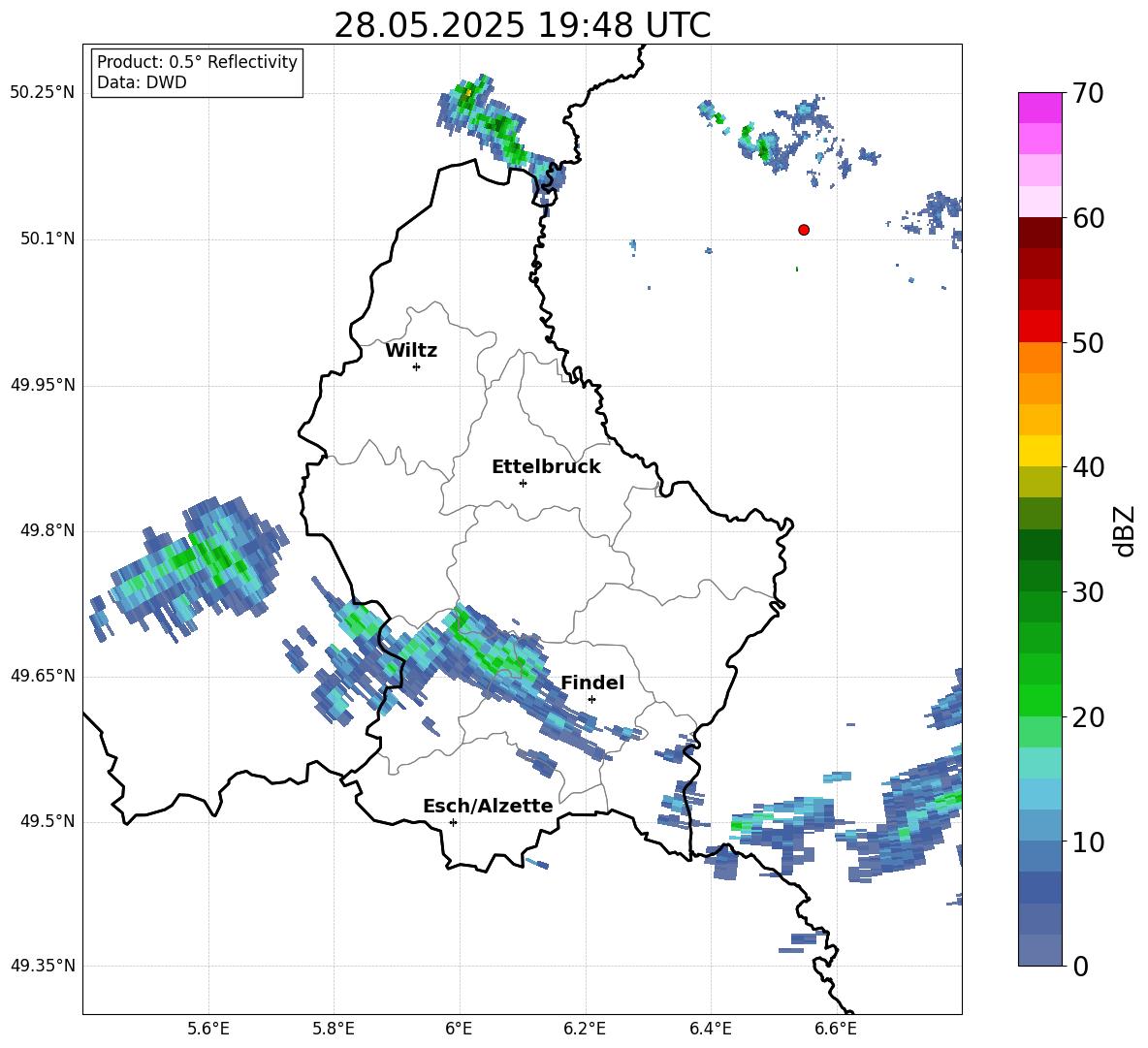Click the '49.35°N' latitude tick label

43,966
